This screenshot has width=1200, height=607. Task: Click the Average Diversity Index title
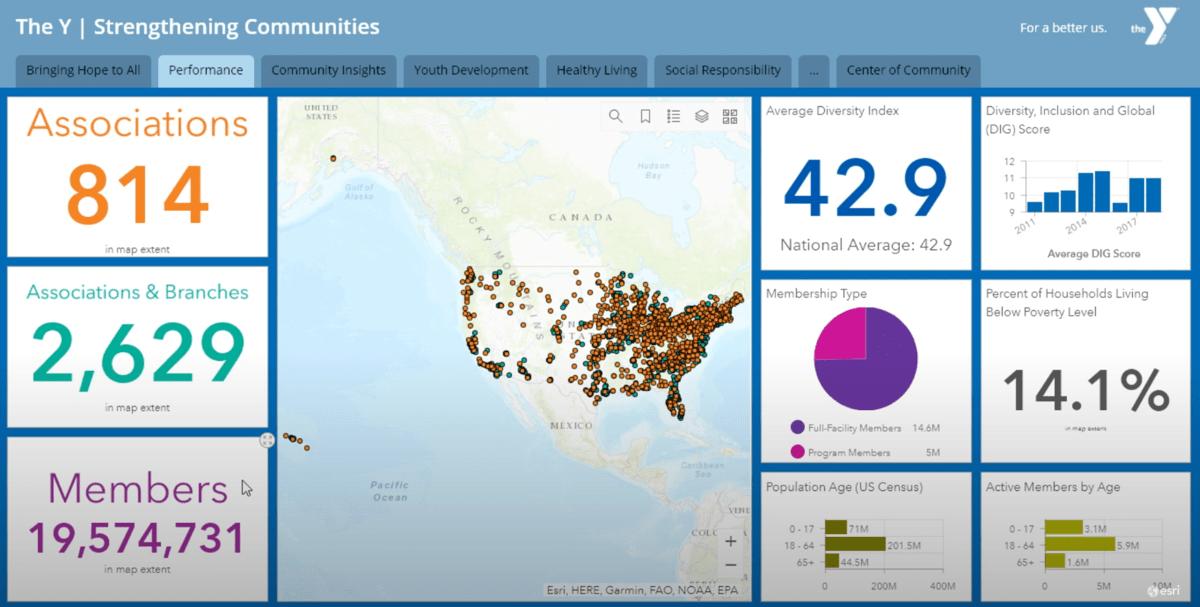tap(832, 111)
